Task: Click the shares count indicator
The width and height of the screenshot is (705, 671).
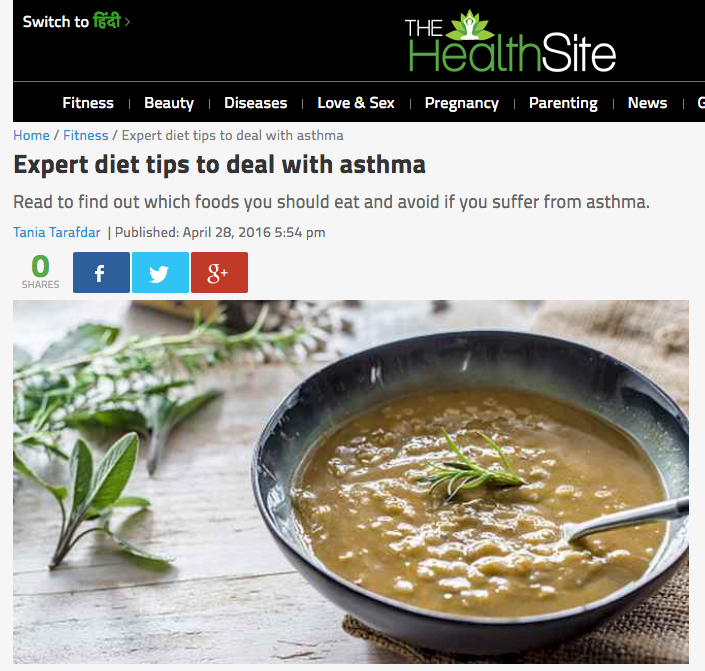Action: [40, 272]
